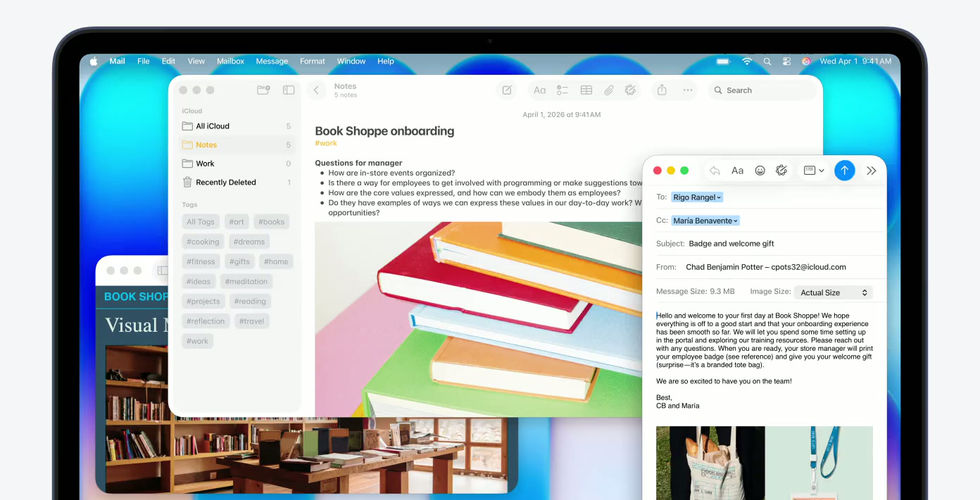
Task: Insert a checklist in the note
Action: tap(562, 90)
